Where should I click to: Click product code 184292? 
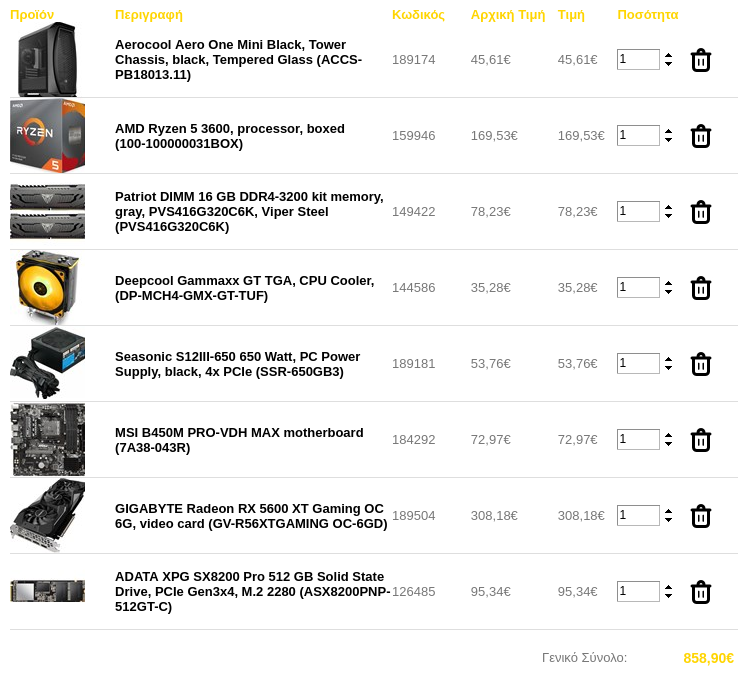coord(413,440)
